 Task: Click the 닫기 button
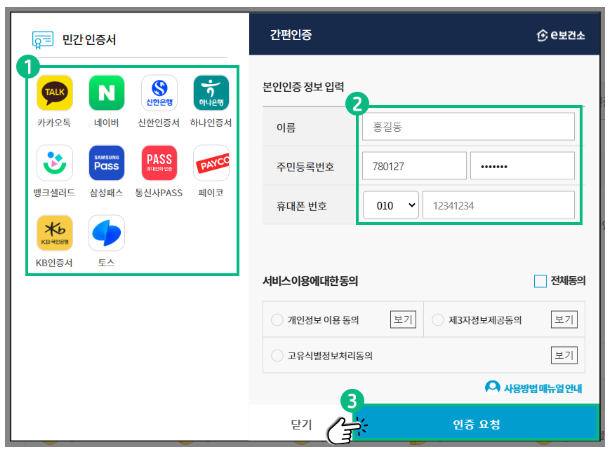point(301,424)
